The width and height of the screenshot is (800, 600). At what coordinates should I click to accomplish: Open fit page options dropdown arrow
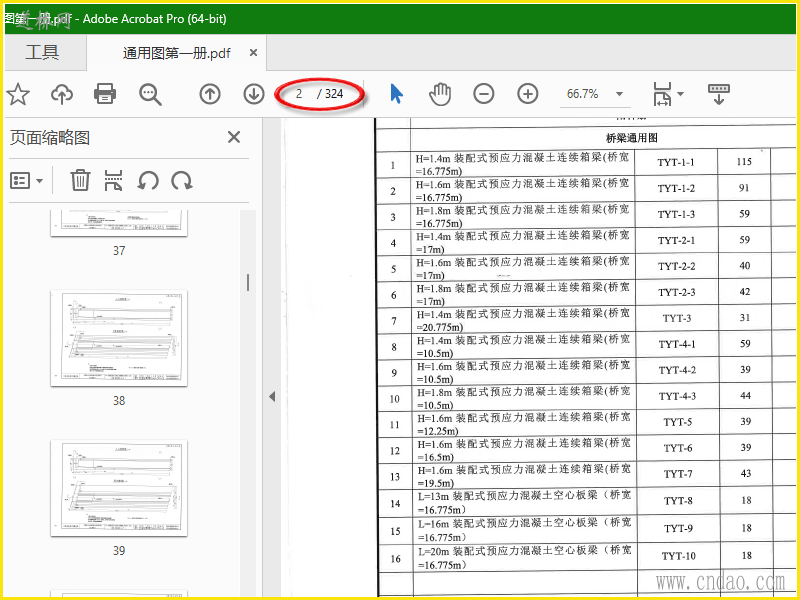[x=680, y=94]
